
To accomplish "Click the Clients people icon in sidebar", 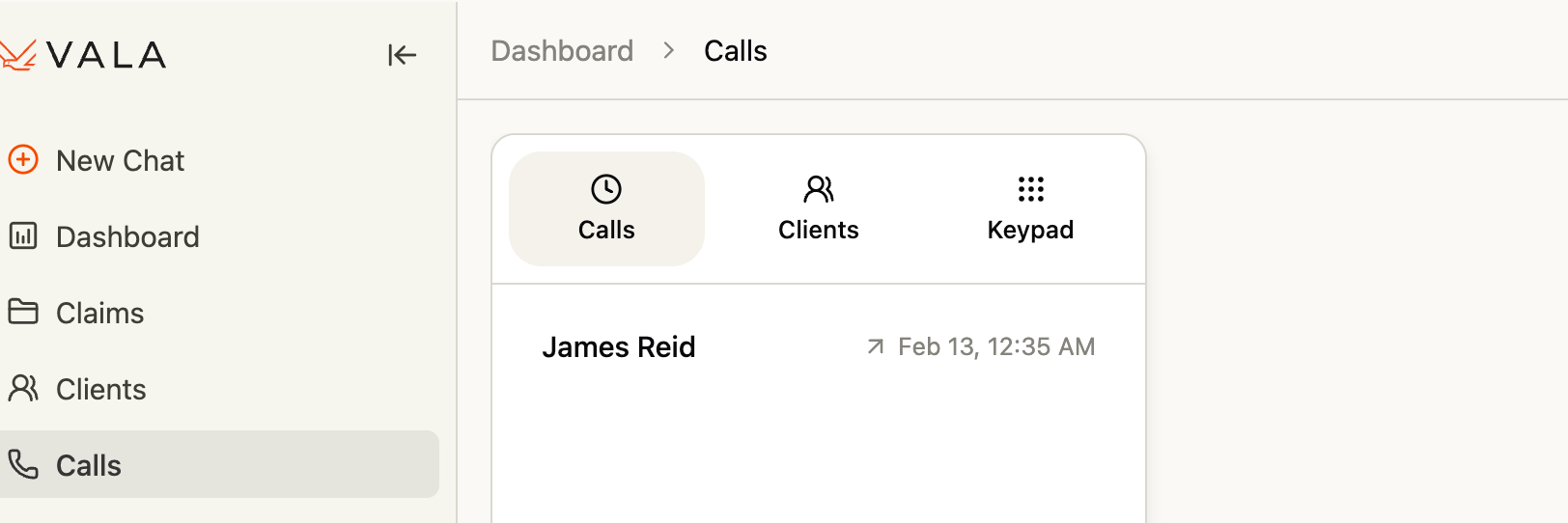I will point(23,388).
